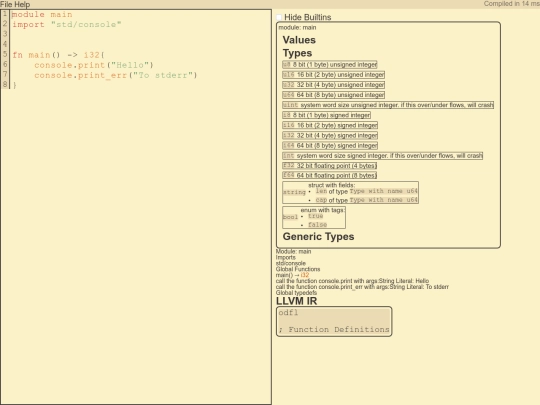Click the console.print("Hello") code line

pos(94,65)
